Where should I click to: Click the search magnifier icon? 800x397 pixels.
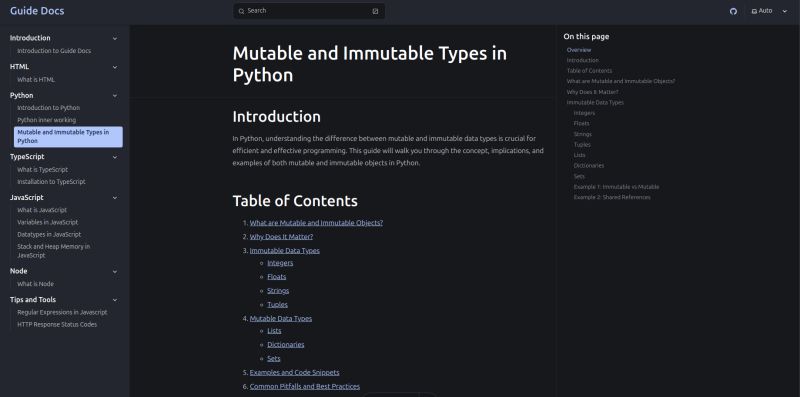point(241,11)
